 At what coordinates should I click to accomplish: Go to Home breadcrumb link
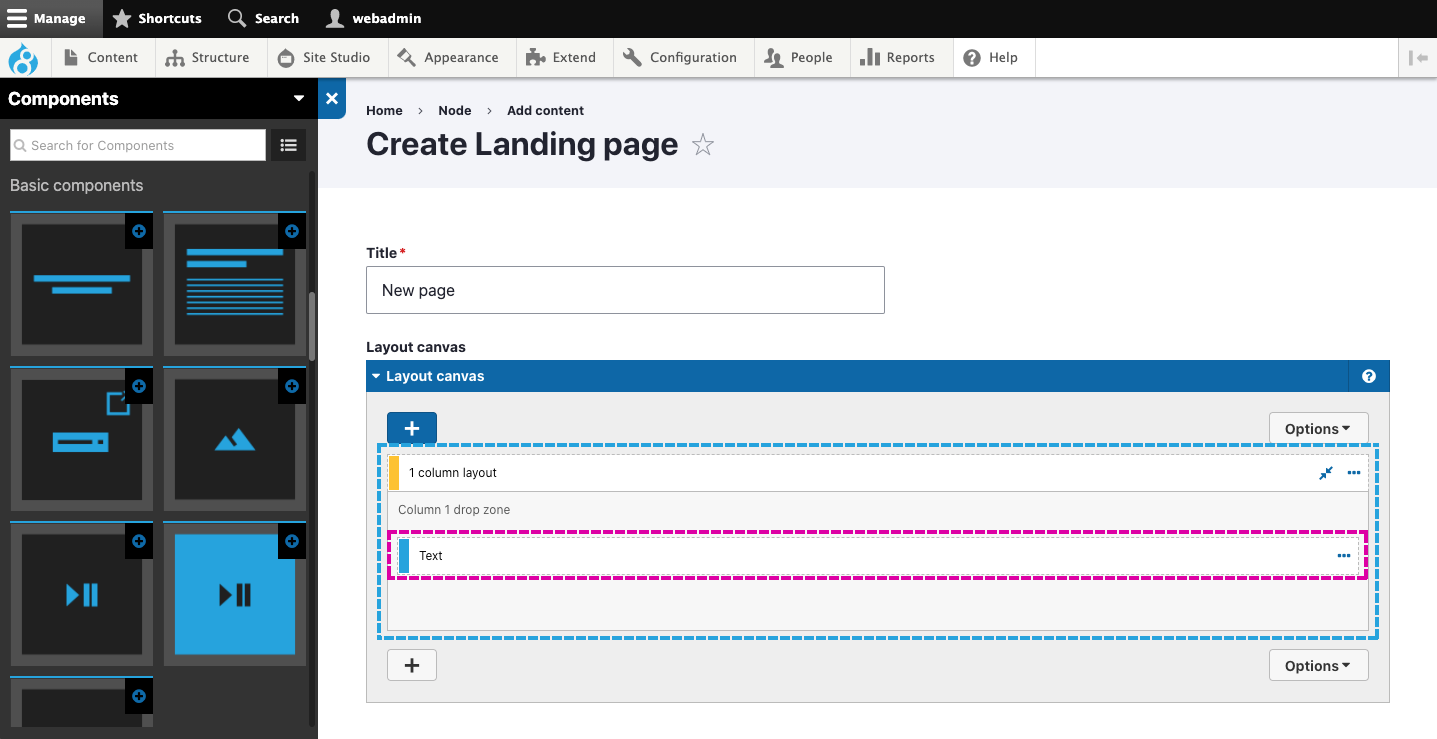click(x=384, y=110)
